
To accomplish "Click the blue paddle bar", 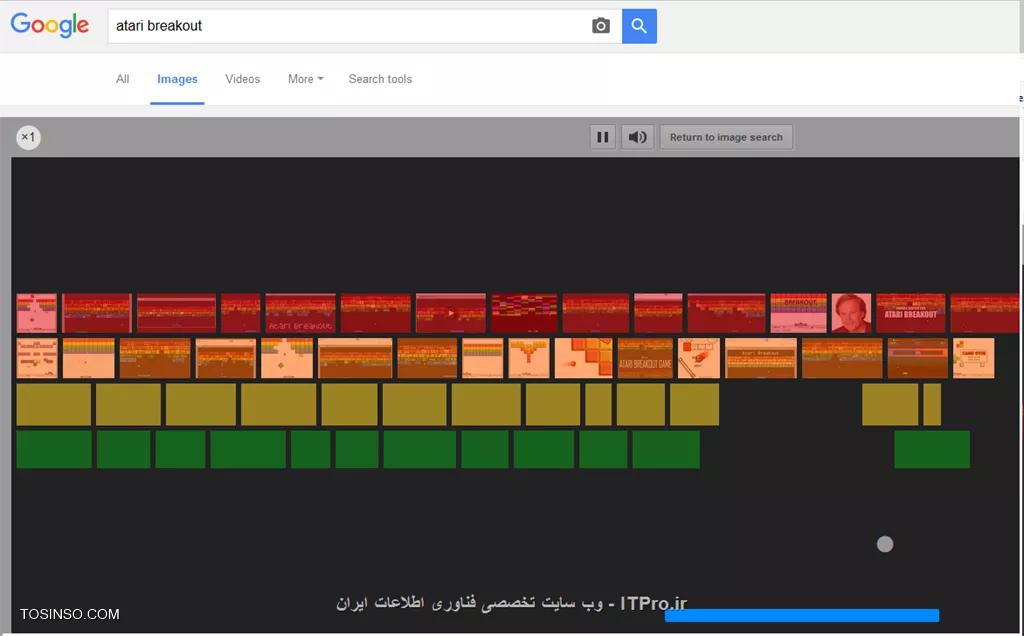I will (802, 615).
